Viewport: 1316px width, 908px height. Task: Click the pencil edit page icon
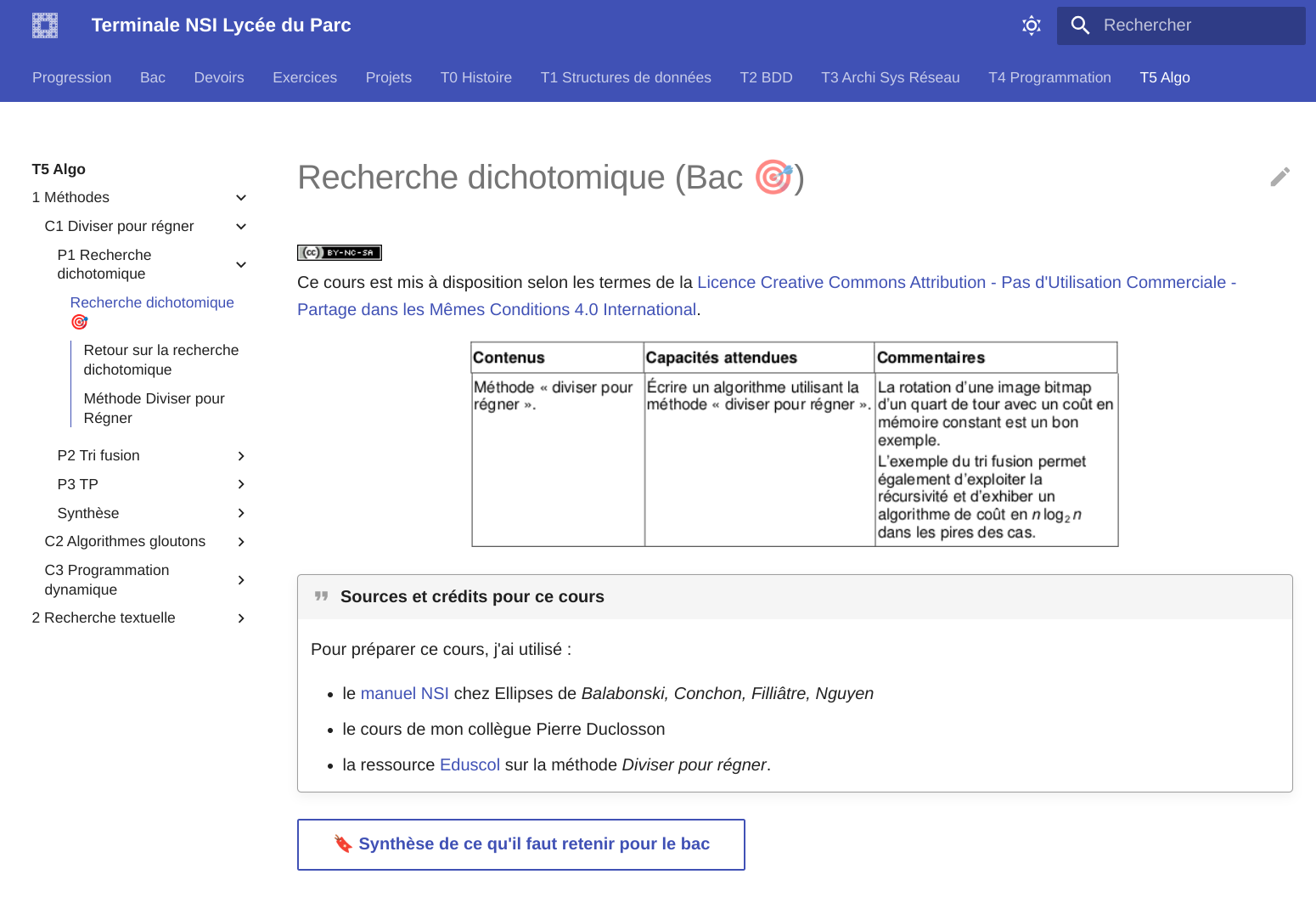click(x=1279, y=177)
